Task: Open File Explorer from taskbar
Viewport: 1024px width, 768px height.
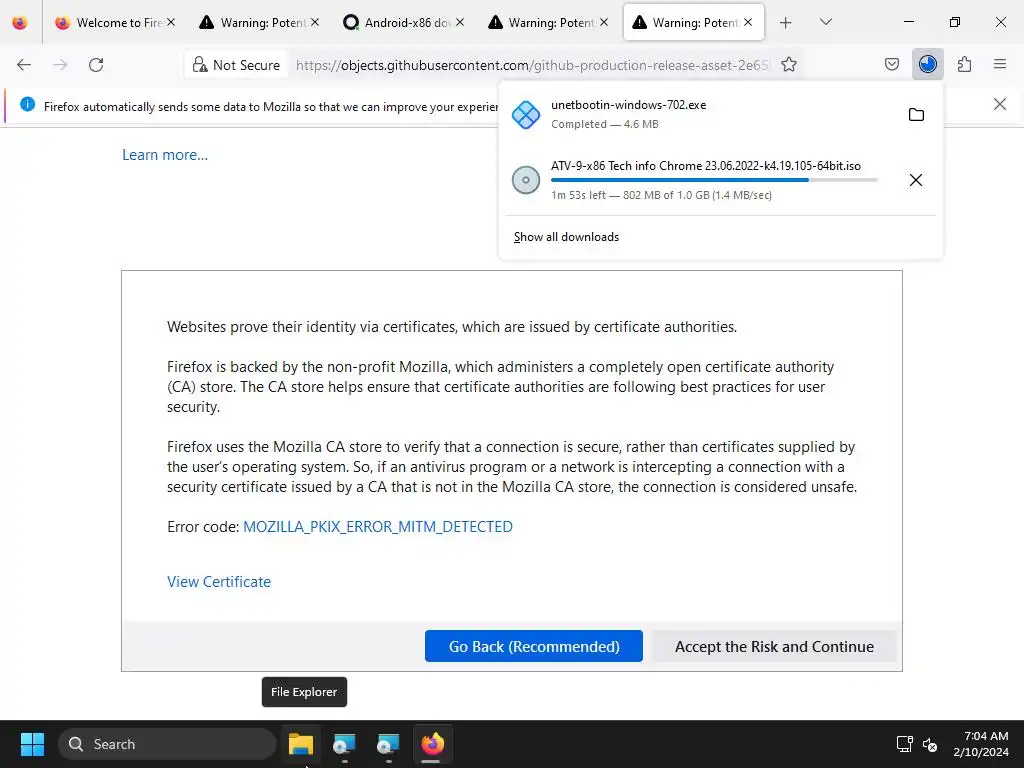Action: click(x=300, y=744)
